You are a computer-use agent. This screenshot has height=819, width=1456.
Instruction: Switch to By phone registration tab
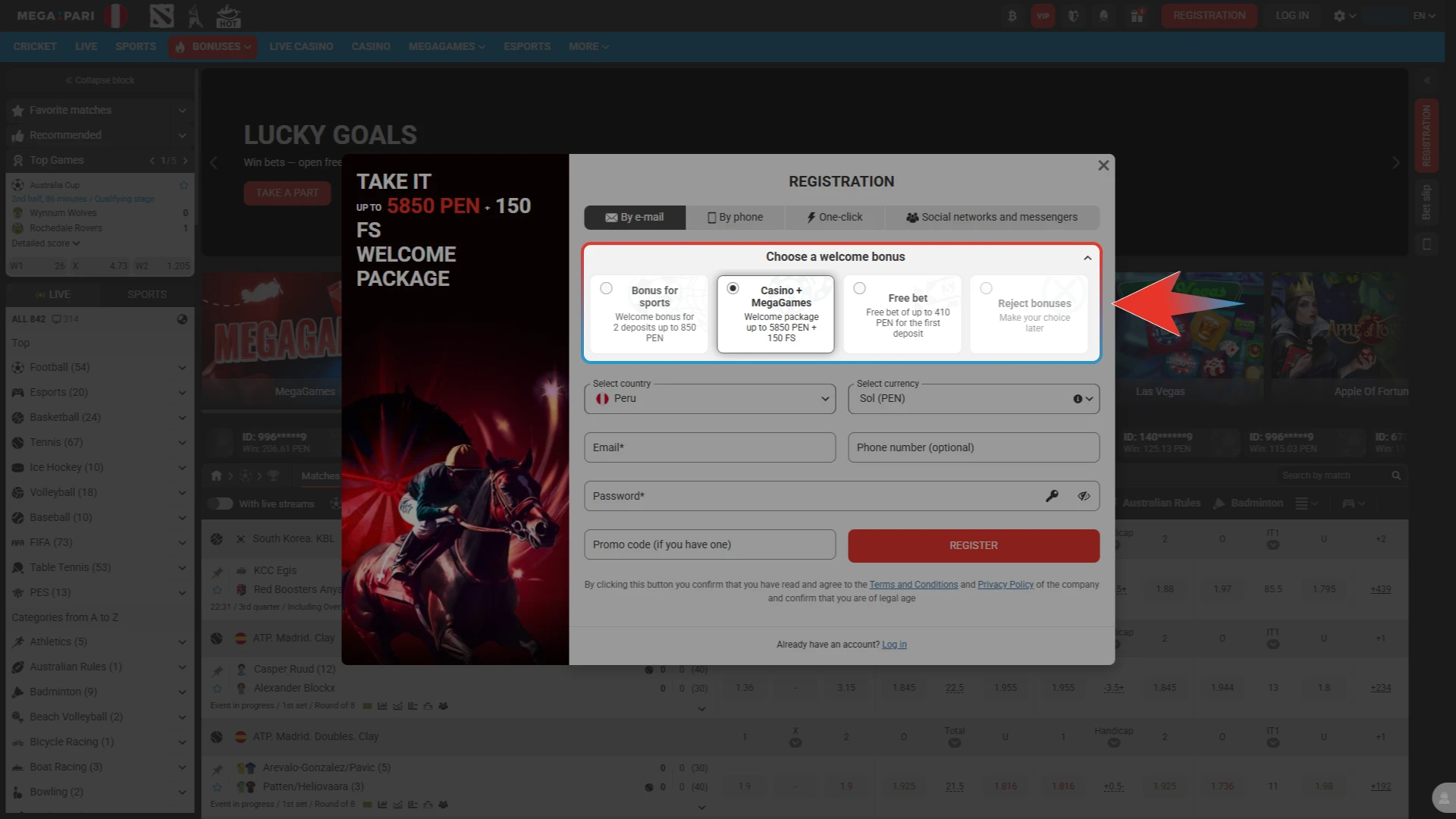click(x=736, y=218)
